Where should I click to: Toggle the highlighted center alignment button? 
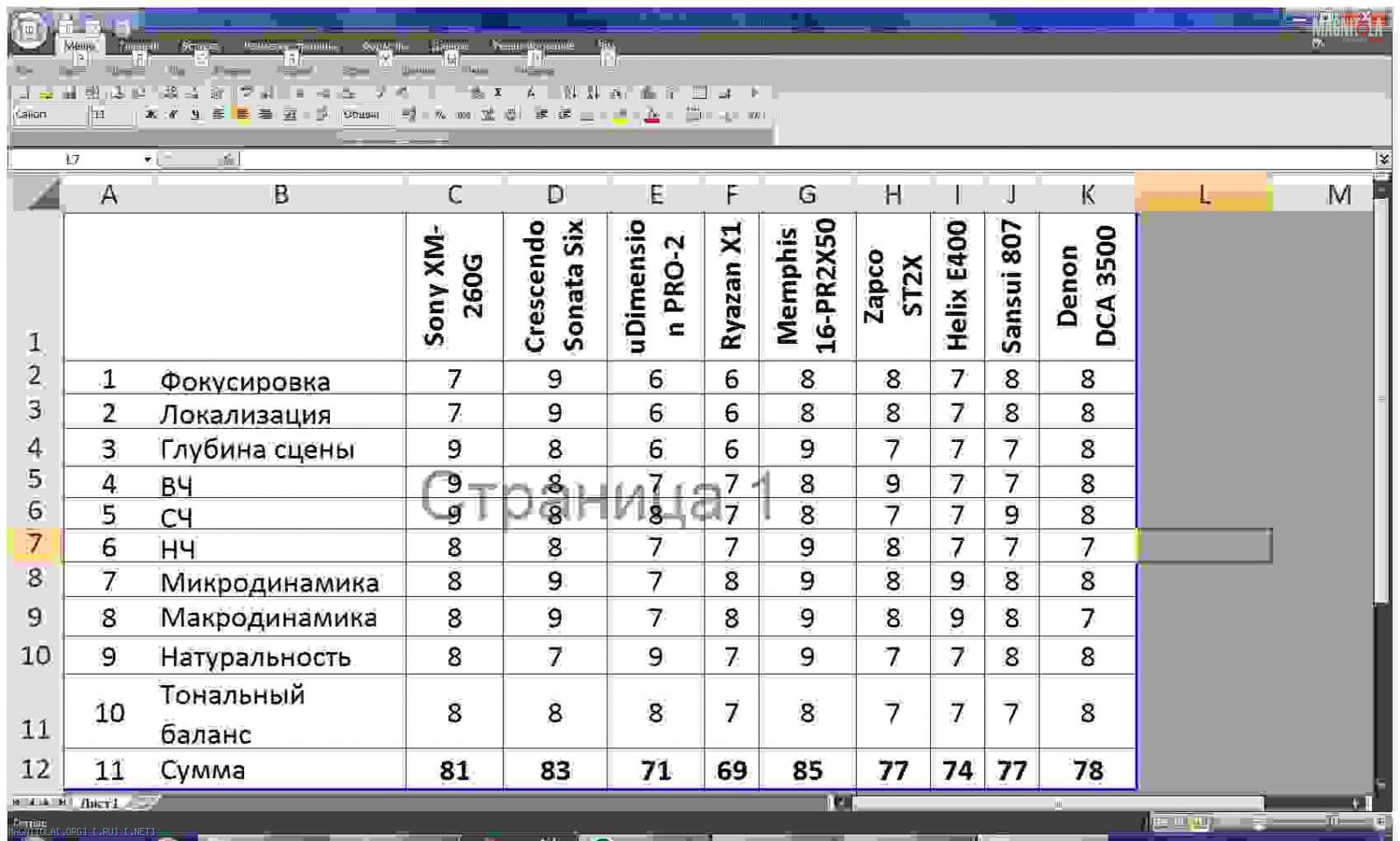coord(242,115)
